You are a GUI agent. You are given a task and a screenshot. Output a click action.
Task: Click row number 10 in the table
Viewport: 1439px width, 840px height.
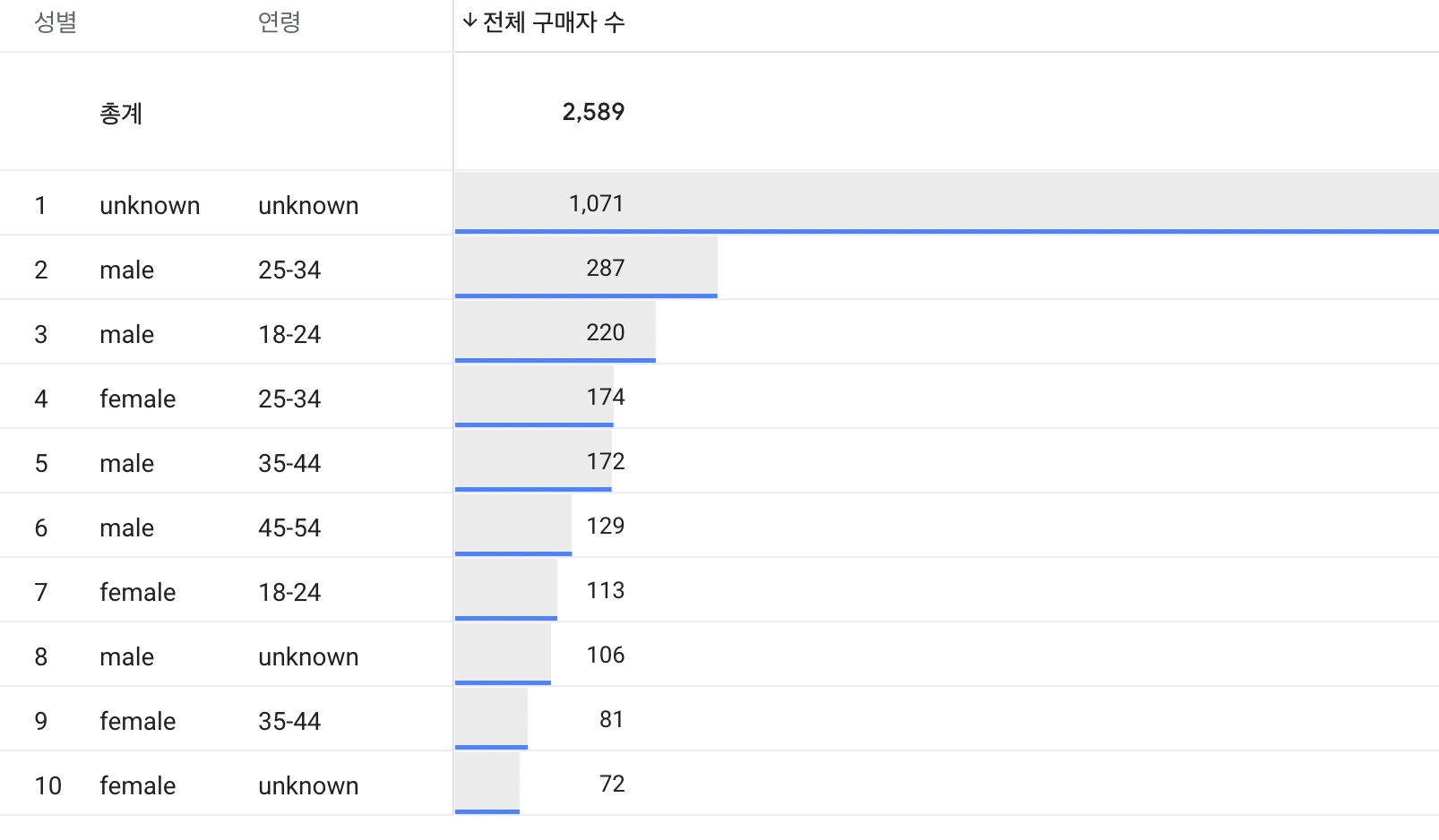coord(47,785)
